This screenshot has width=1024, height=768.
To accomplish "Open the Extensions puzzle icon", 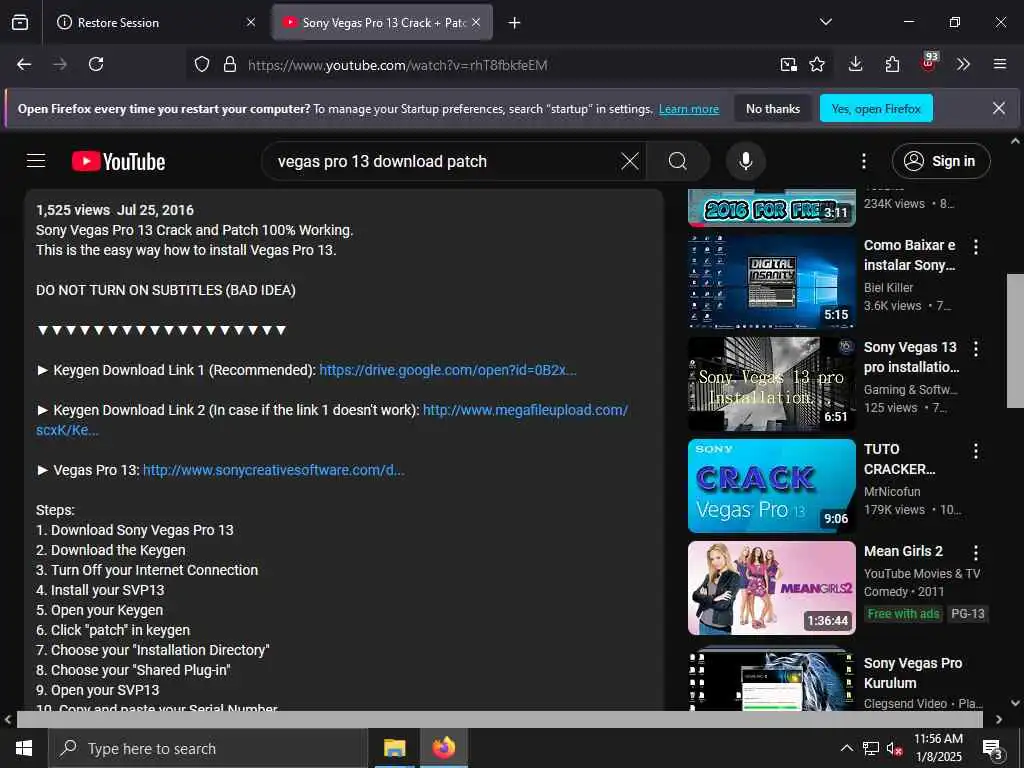I will [892, 64].
